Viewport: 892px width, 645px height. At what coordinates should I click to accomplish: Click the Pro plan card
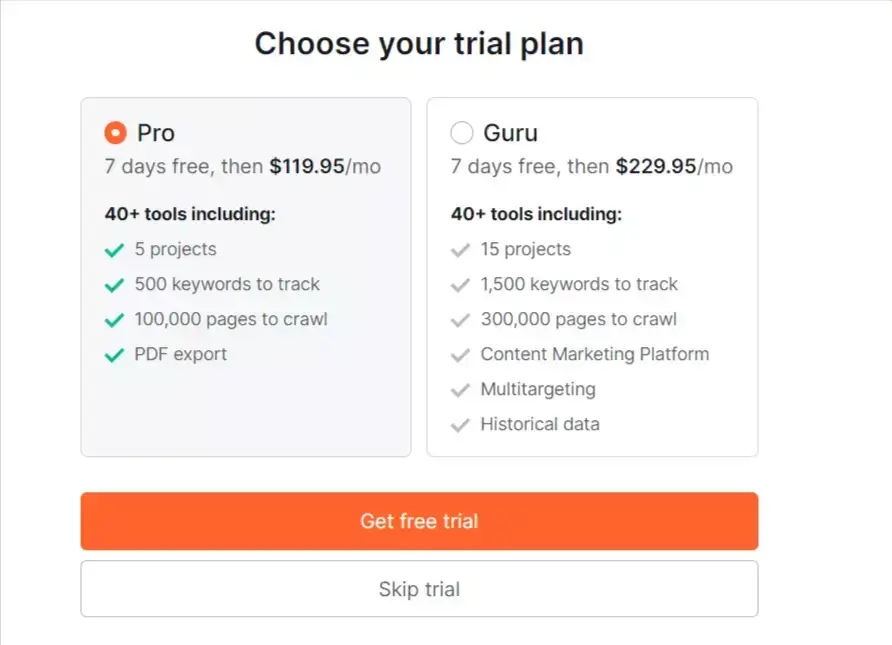coord(246,275)
